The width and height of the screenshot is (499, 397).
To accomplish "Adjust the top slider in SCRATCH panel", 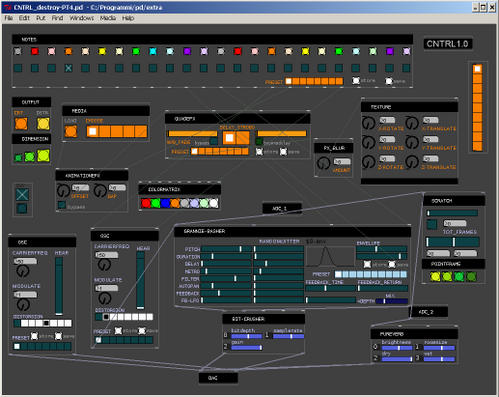I will 452,213.
